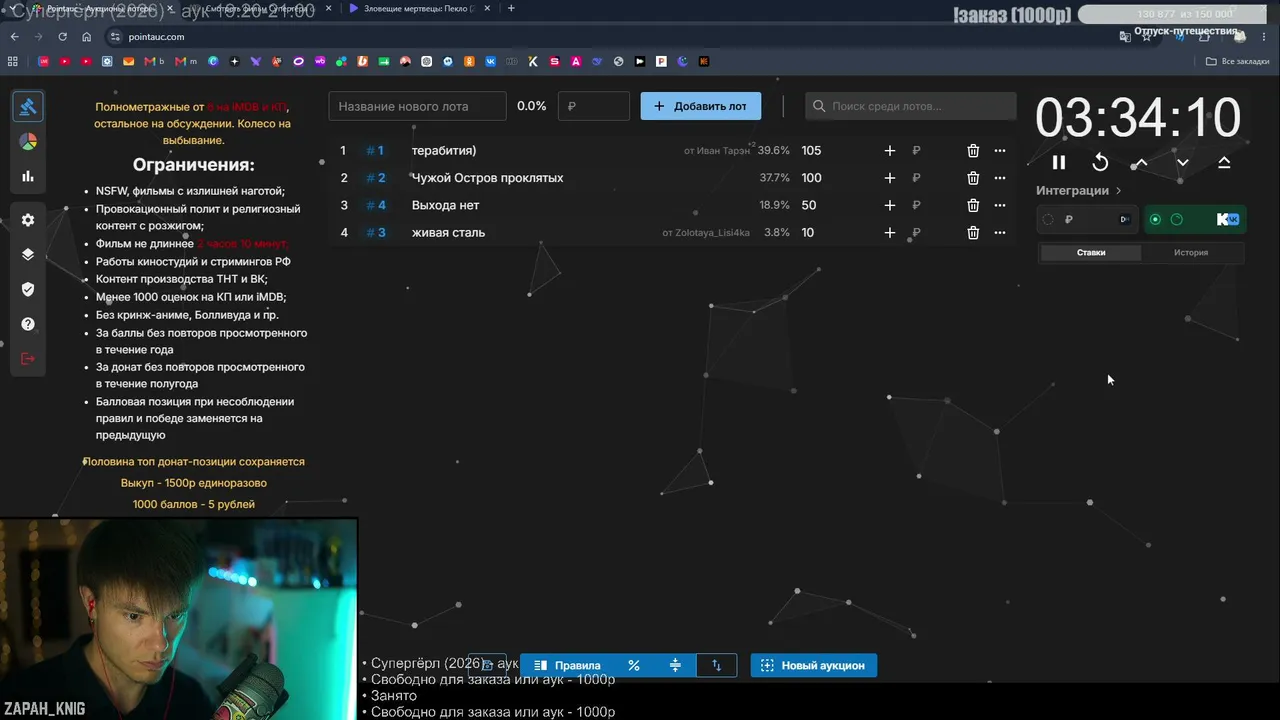The image size is (1280, 720).
Task: Click the compact rows icon in bottom toolbar
Action: [x=675, y=665]
